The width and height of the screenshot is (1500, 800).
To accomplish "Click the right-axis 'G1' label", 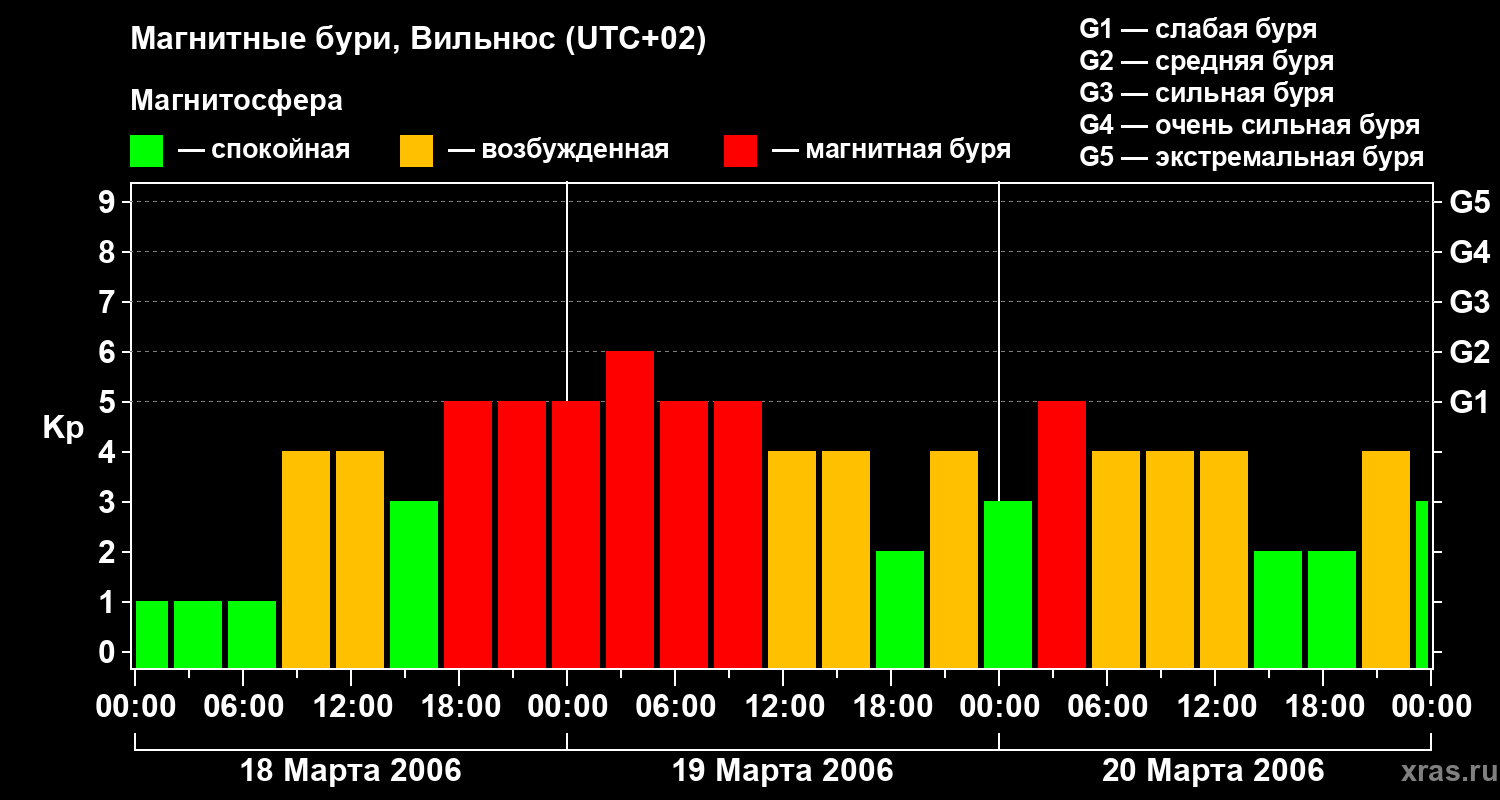I will click(1470, 402).
